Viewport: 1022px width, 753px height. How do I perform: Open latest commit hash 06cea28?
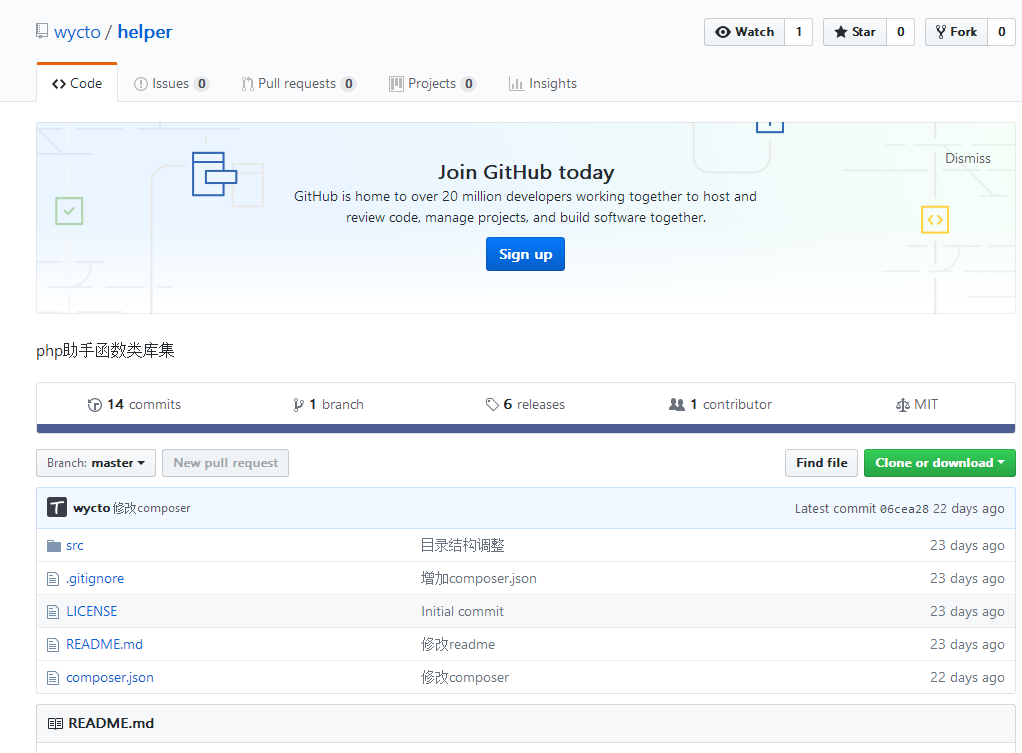click(904, 509)
